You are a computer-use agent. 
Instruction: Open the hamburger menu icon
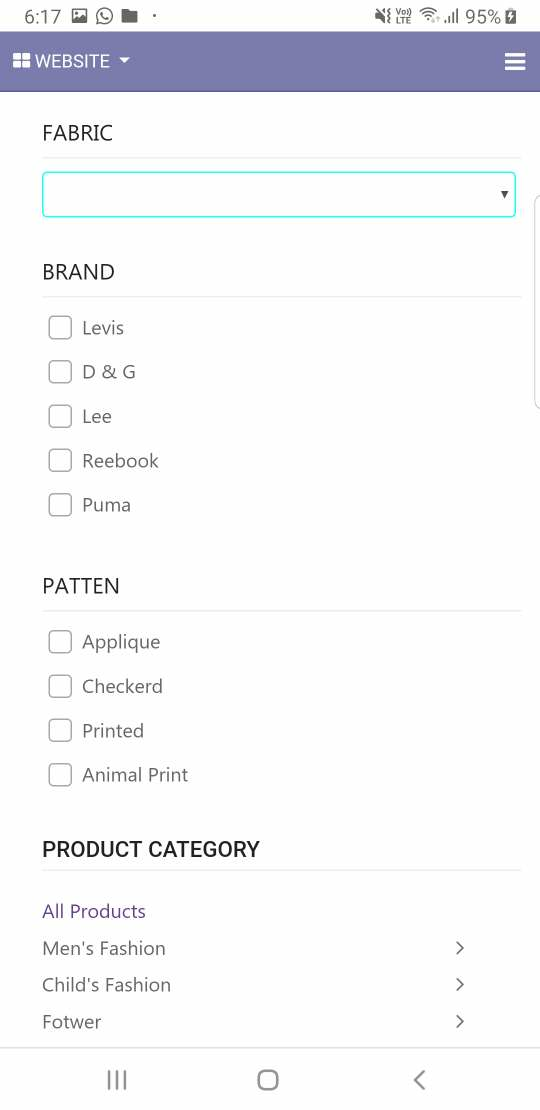[515, 62]
